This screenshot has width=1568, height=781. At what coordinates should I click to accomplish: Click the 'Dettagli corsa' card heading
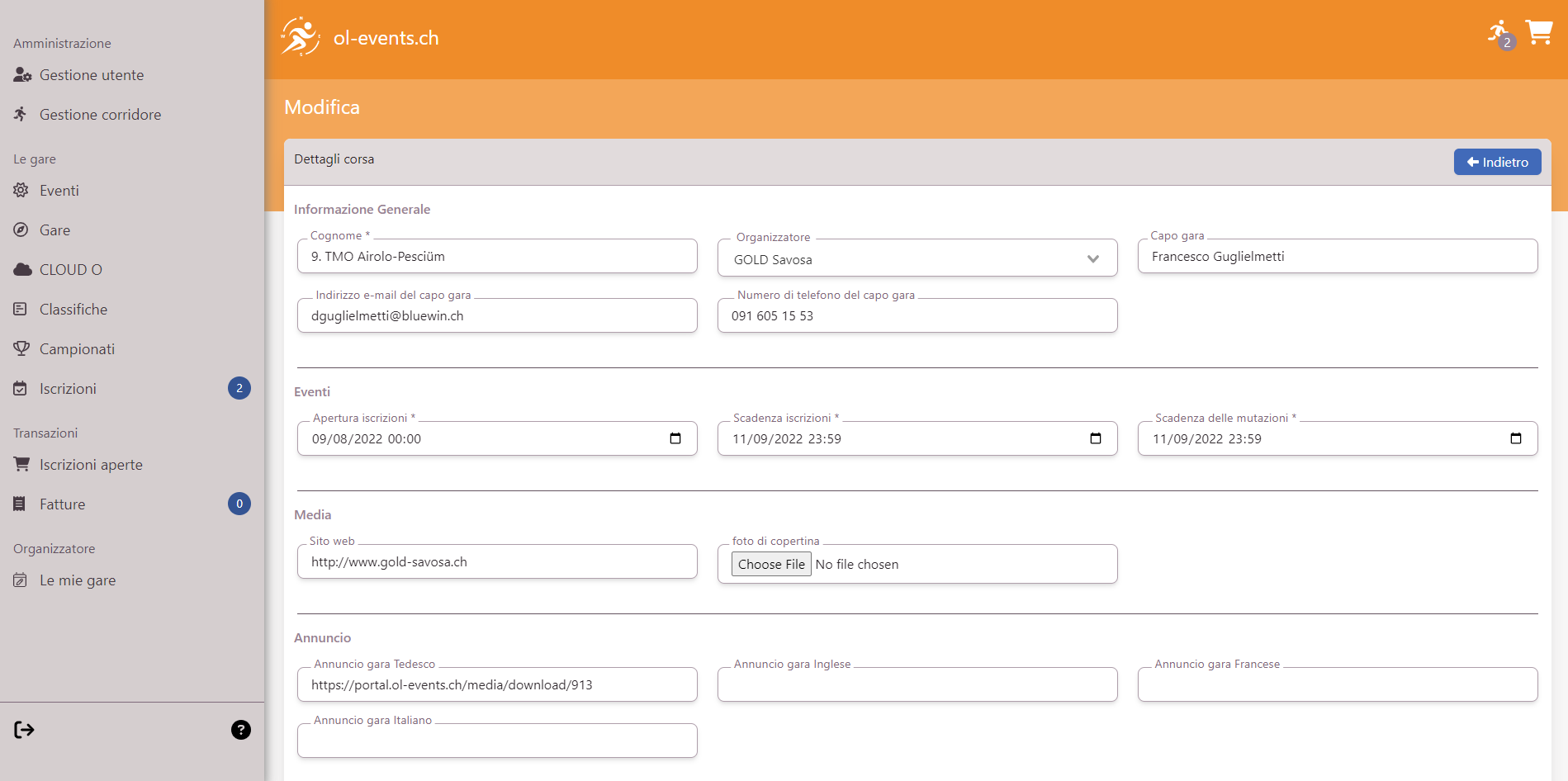pyautogui.click(x=334, y=159)
